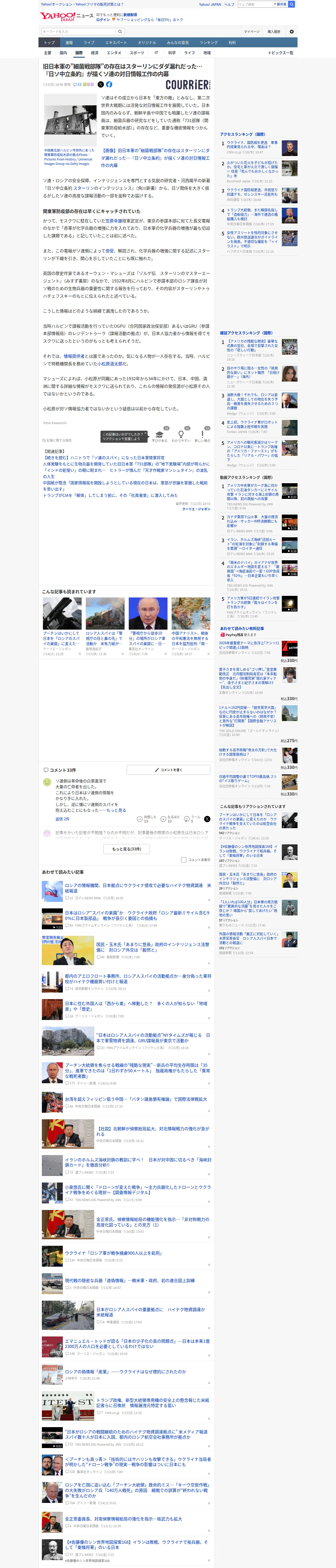Click the うーん reaction on the comment
The height and width of the screenshot is (1568, 336).
click(x=187, y=819)
